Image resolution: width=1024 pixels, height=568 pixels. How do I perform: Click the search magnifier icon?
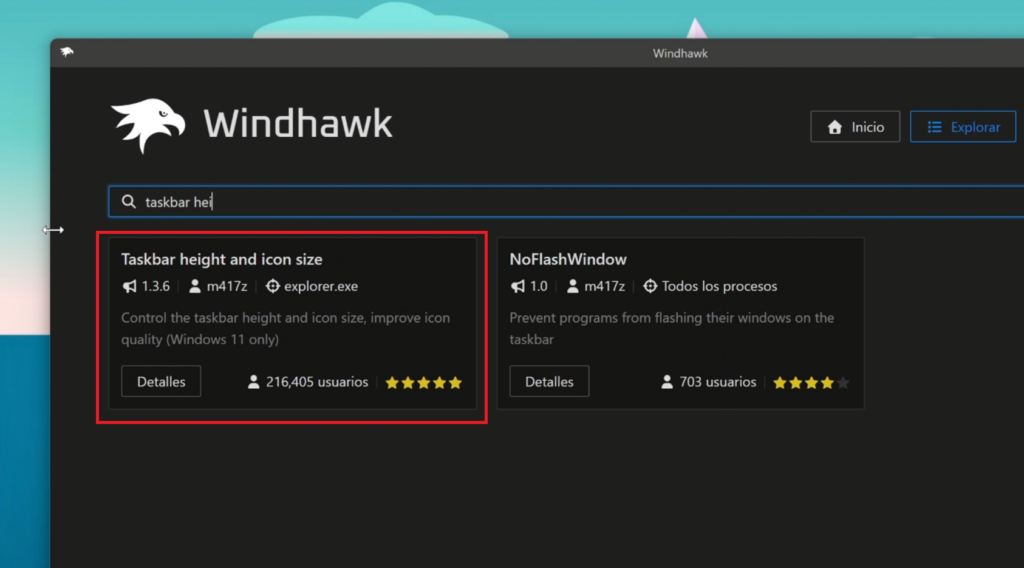(129, 202)
